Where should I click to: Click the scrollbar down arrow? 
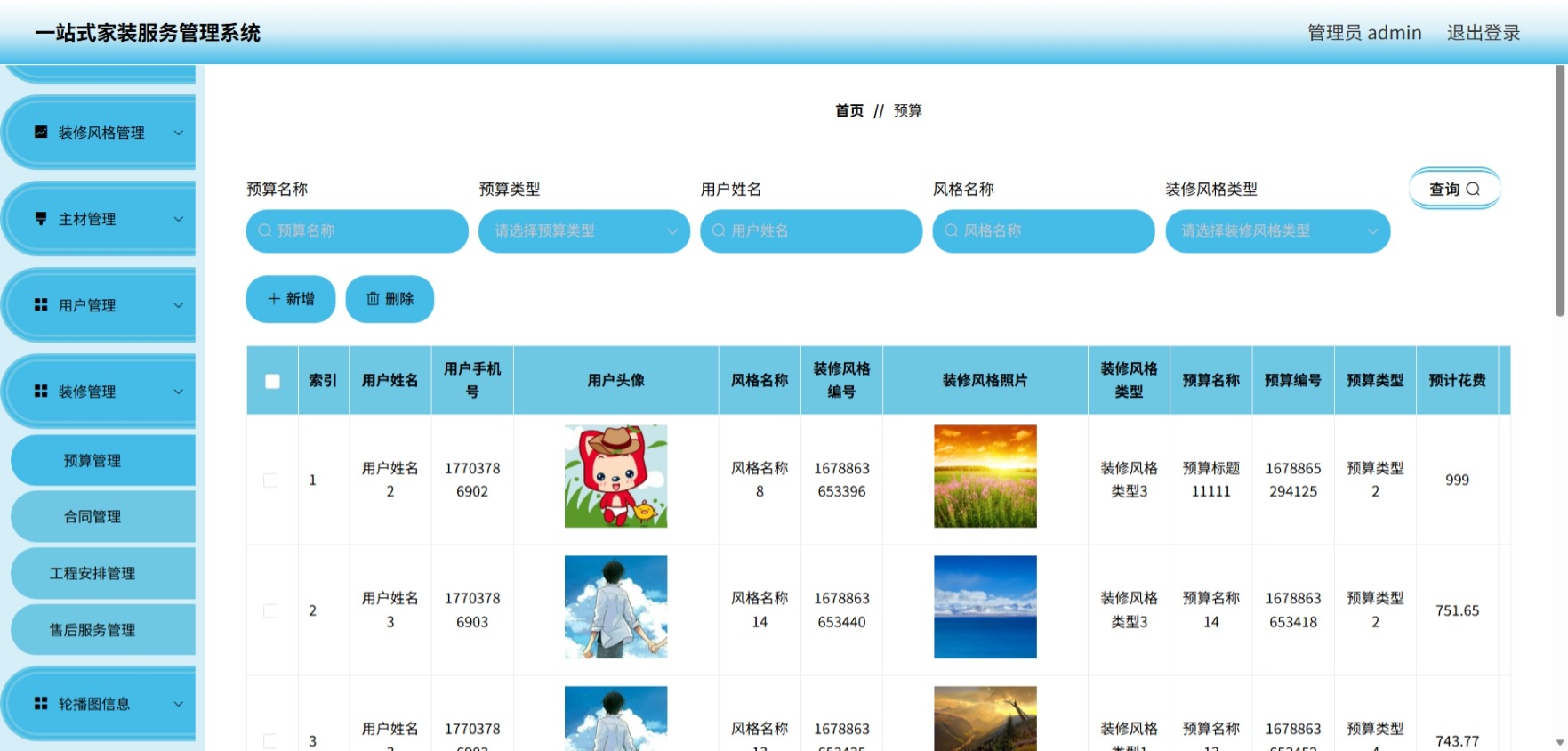[x=1560, y=742]
